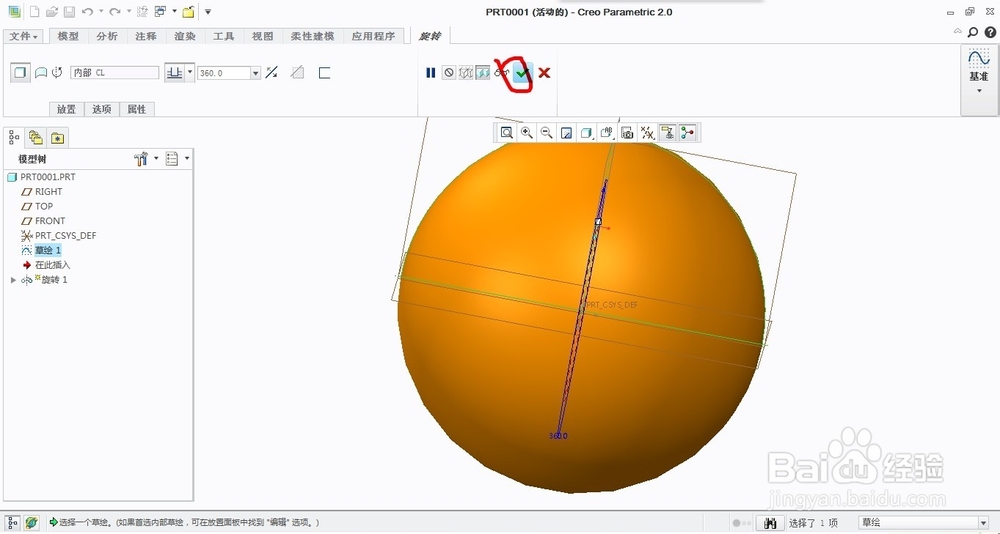
Task: Click the Zoom out icon
Action: [547, 133]
